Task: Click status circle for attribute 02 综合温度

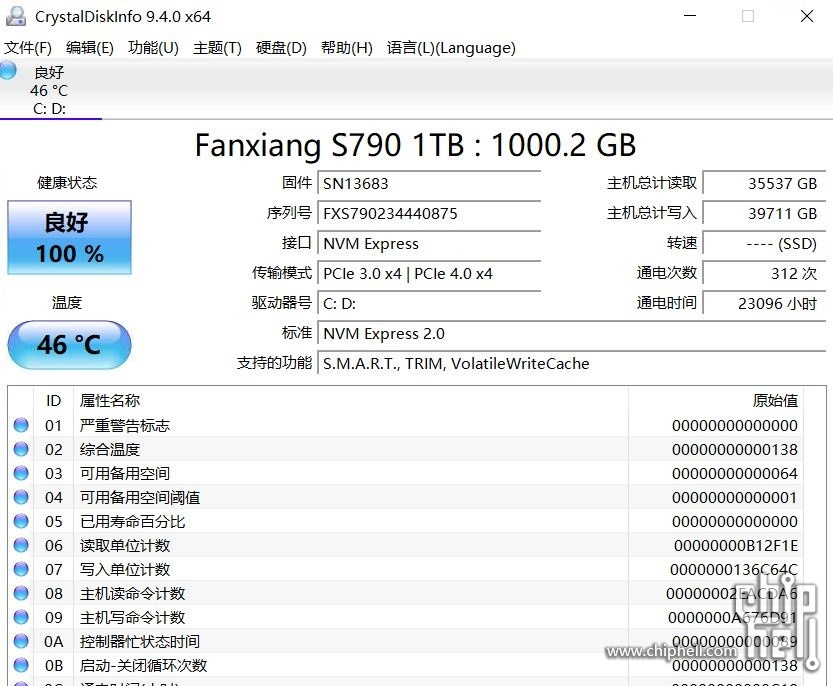Action: [21, 449]
